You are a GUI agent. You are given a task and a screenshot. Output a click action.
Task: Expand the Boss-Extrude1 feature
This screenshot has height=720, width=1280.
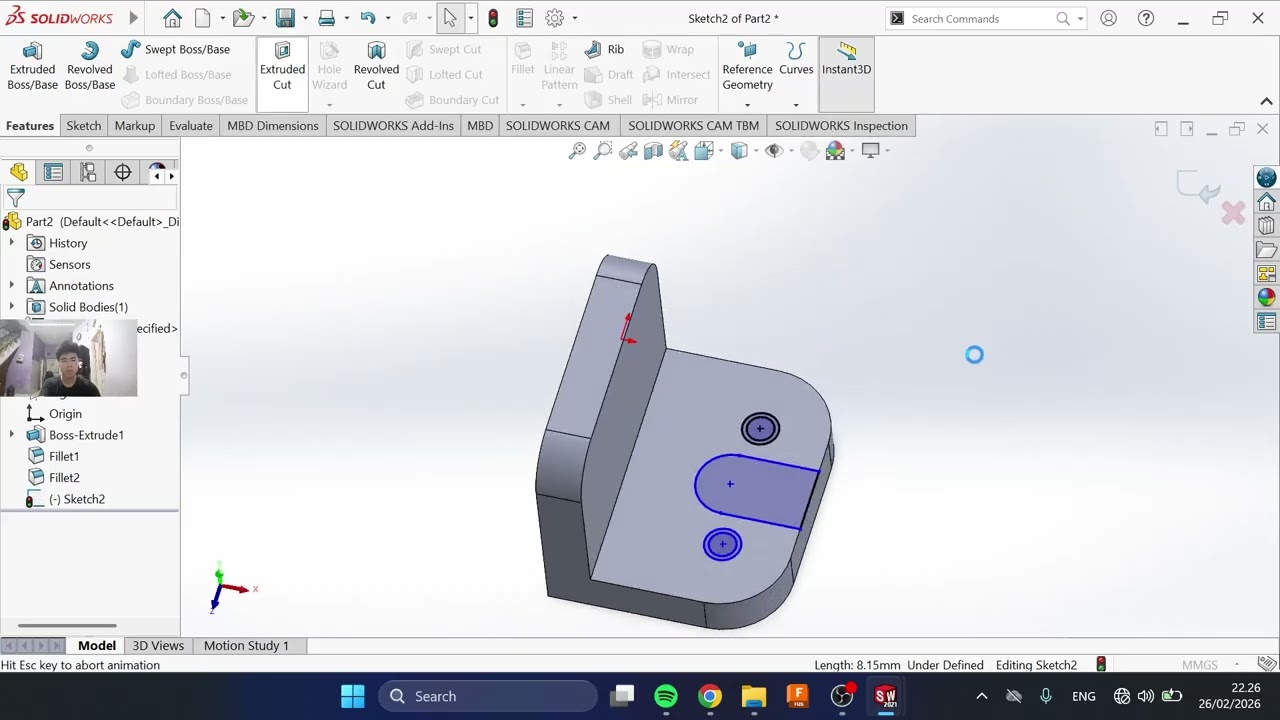12,435
